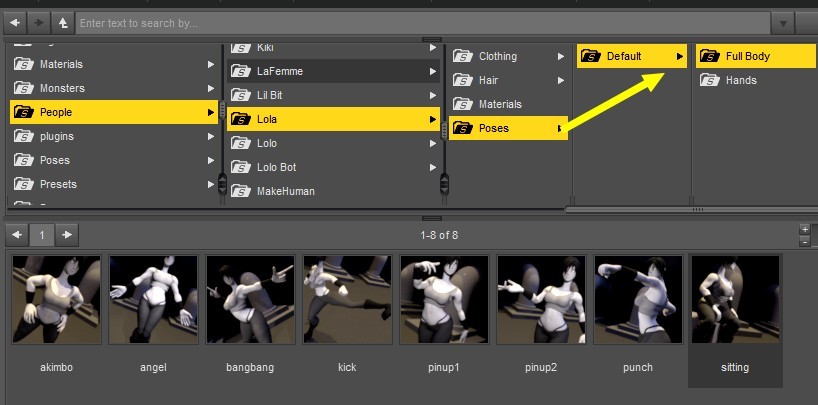Expand the Monsters folder arrow
Image resolution: width=818 pixels, height=405 pixels.
pos(210,88)
